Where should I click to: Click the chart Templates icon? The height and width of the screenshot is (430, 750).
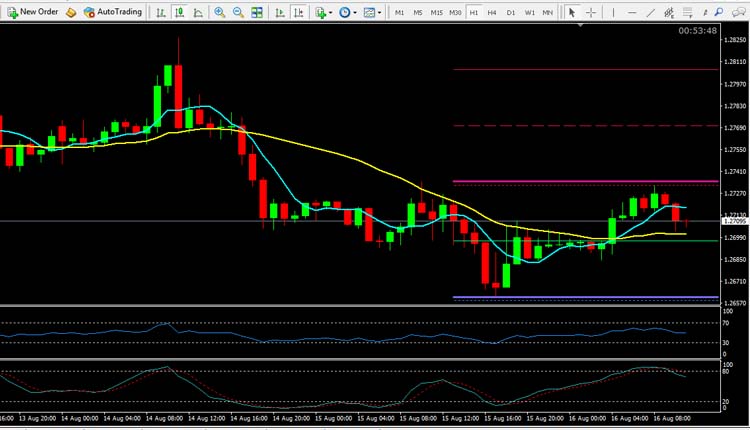coord(369,12)
